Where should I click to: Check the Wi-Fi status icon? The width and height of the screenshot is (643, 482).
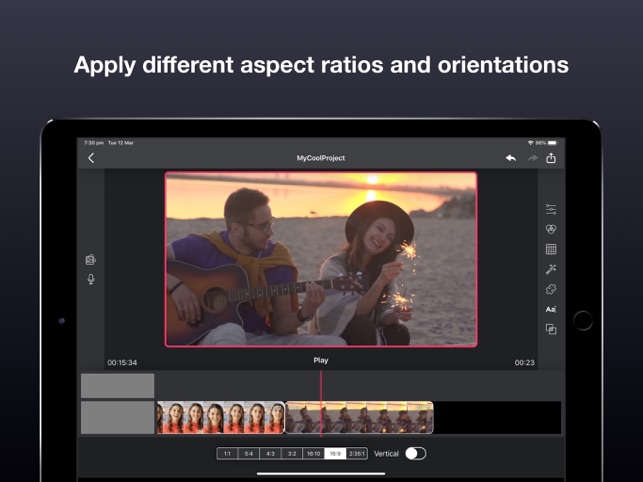(x=530, y=143)
